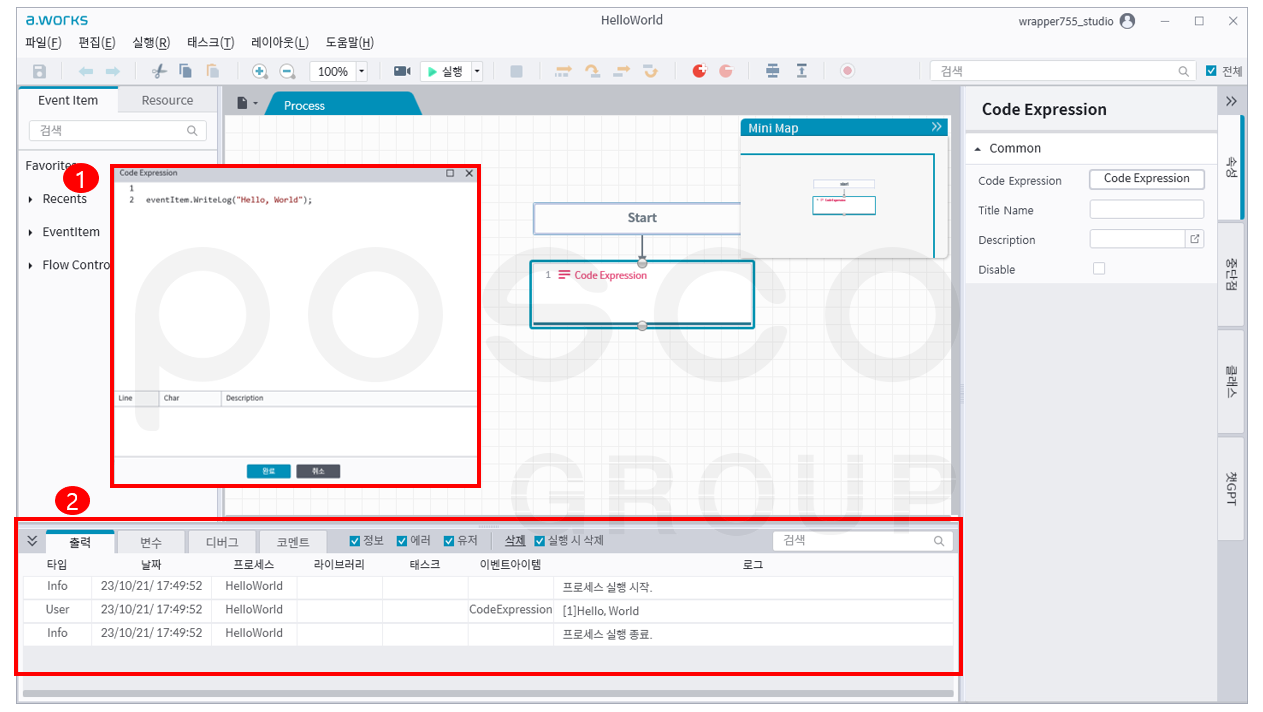Viewport: 1263px width, 712px height.
Task: Click the green 실행 run button
Action: click(x=444, y=72)
